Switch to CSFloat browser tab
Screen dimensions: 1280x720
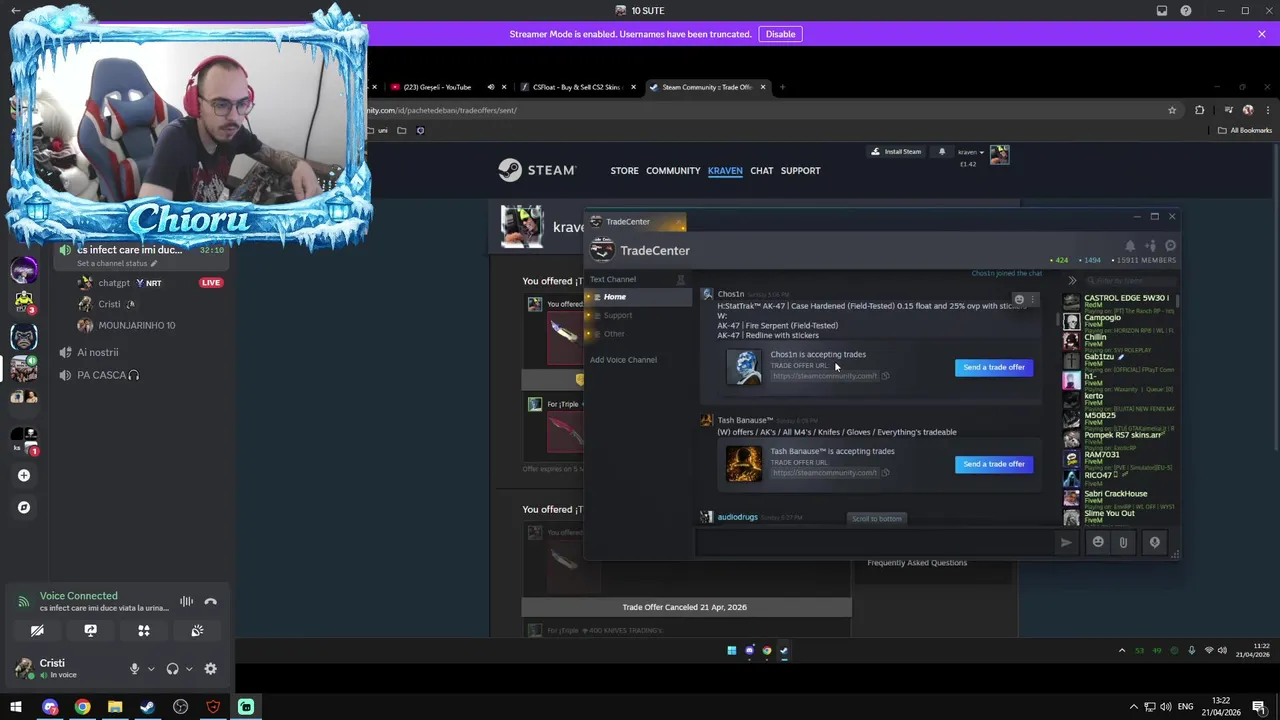point(576,87)
